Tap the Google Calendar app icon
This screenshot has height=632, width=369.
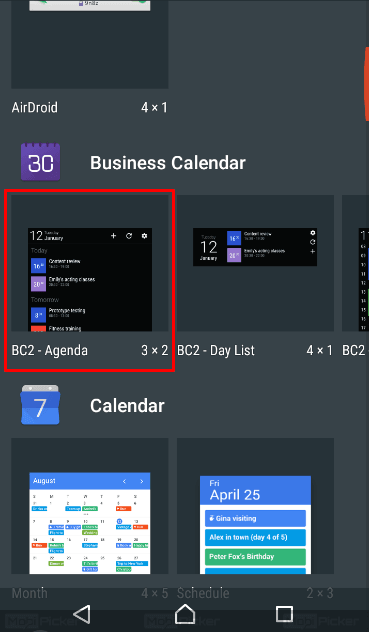point(40,405)
